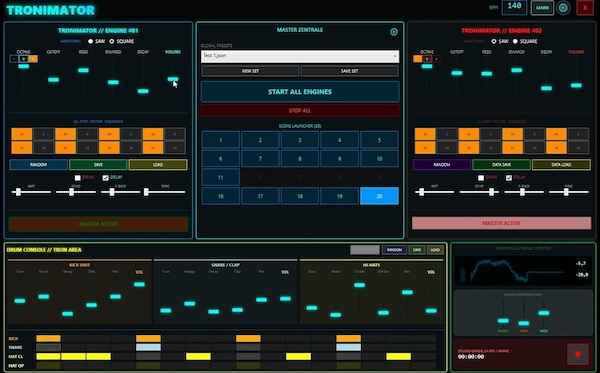Click Engine #02 ENVMOD slider handle

tap(517, 70)
